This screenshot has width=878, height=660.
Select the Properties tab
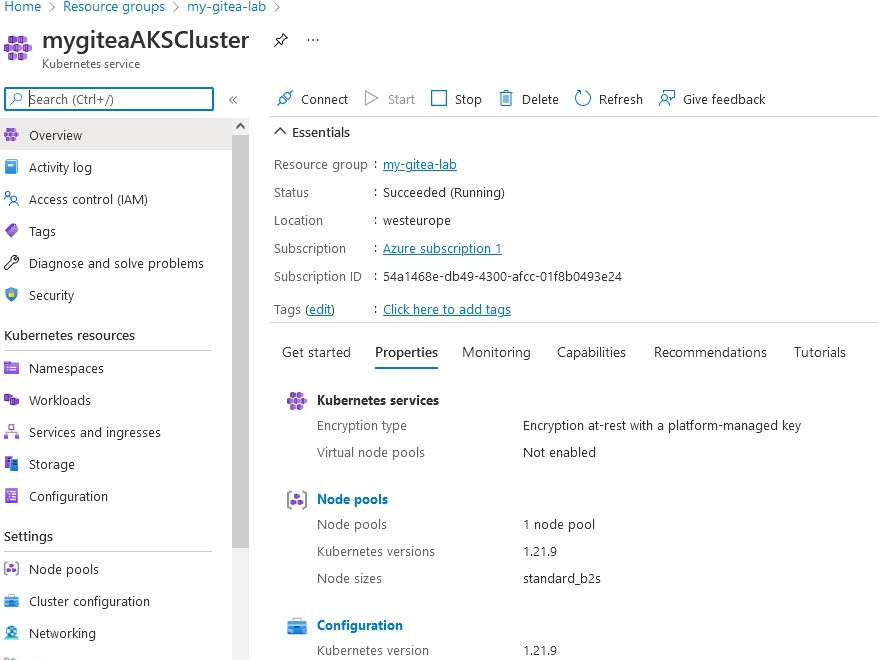(407, 352)
